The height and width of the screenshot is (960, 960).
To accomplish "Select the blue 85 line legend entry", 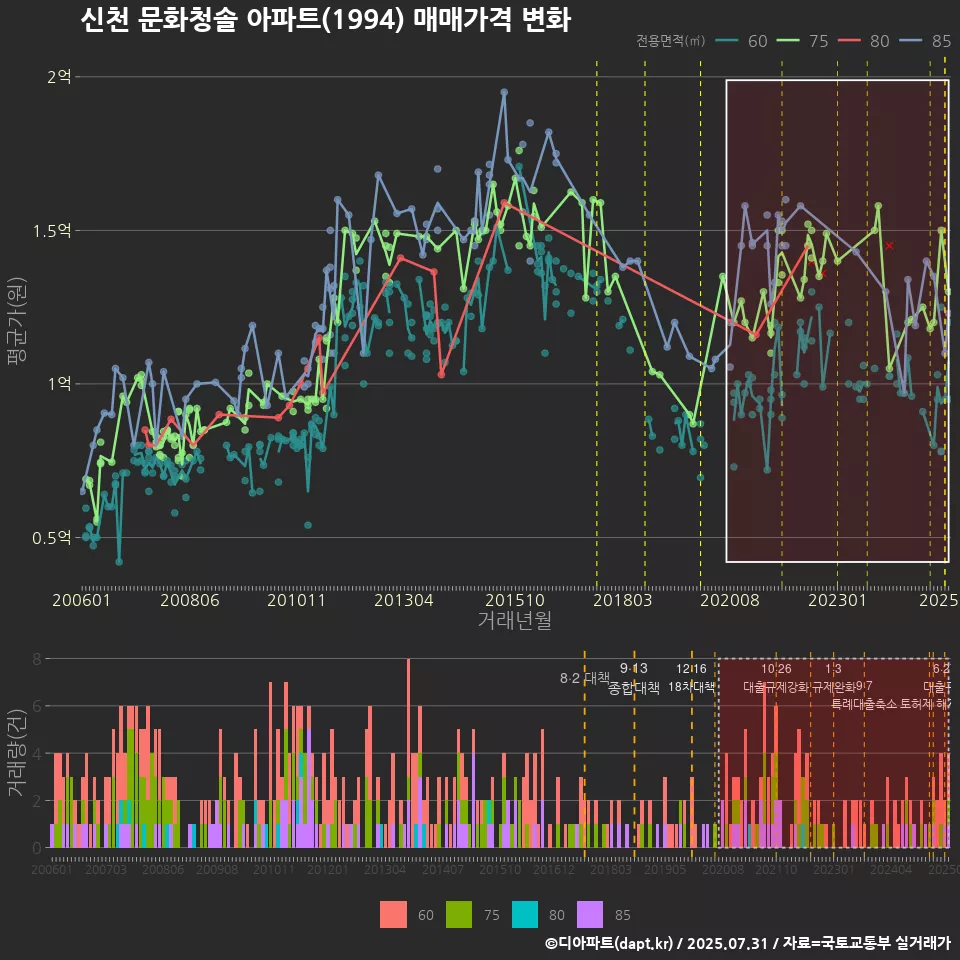I will click(x=925, y=41).
